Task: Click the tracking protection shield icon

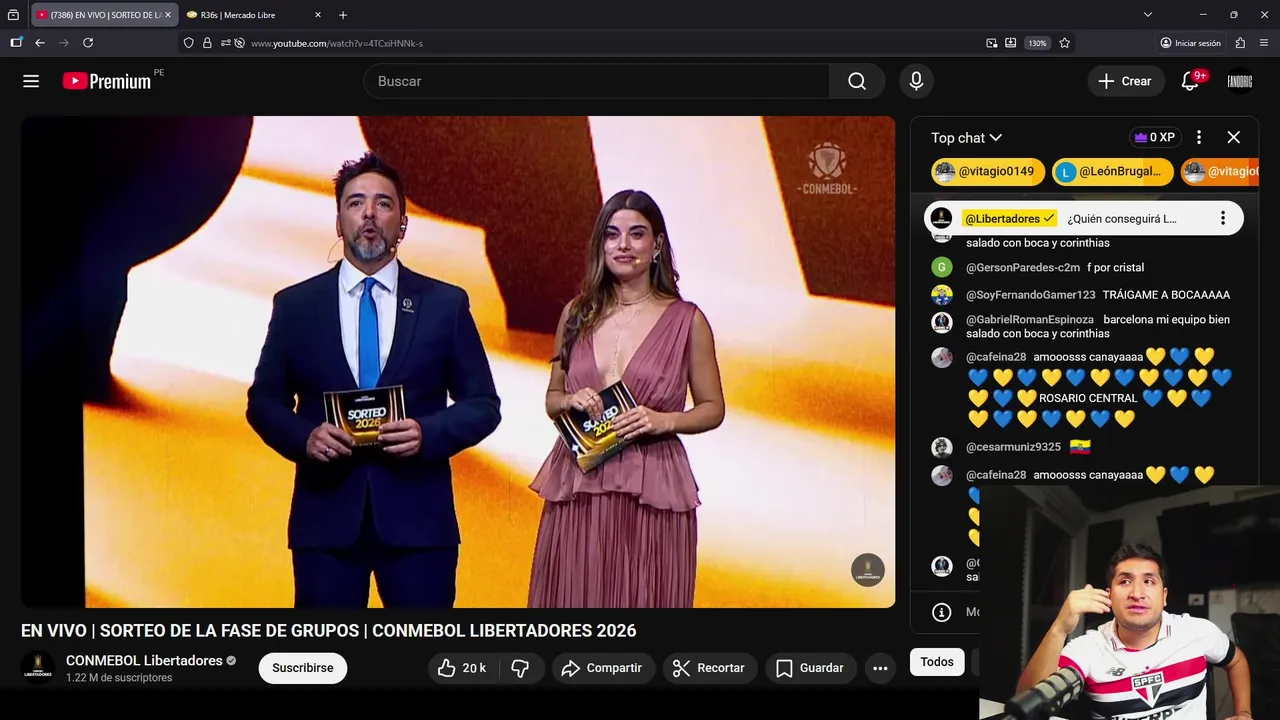Action: pos(188,43)
